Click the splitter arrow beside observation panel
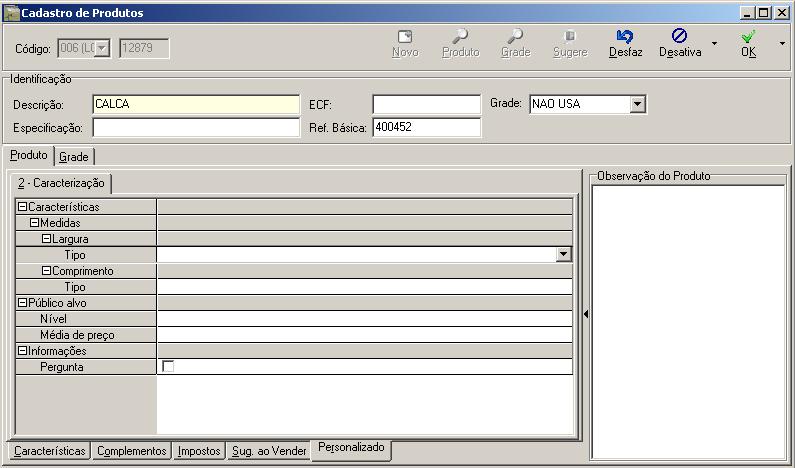 [585, 314]
